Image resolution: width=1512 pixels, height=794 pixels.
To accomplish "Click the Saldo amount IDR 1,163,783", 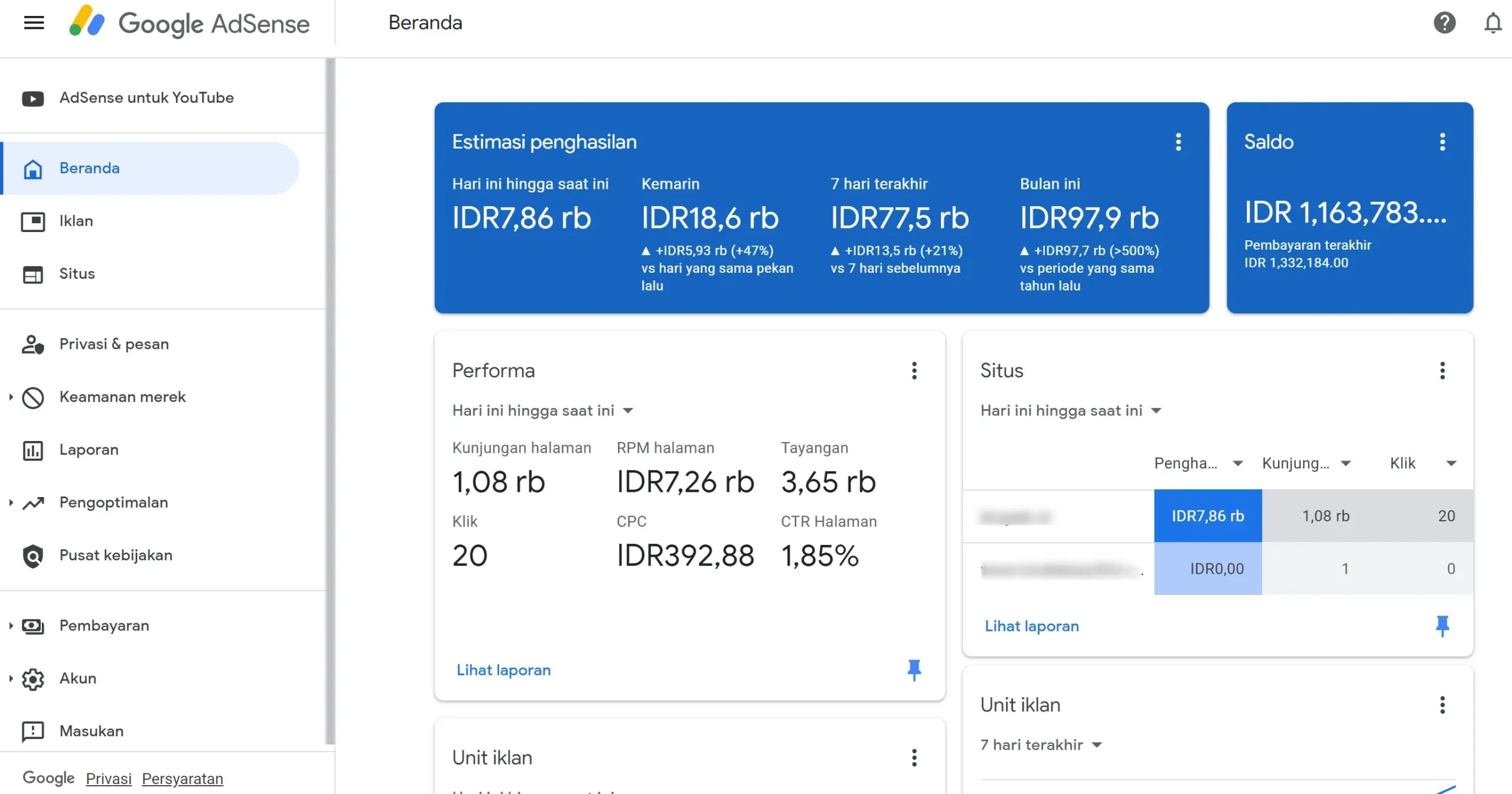I will (x=1345, y=213).
